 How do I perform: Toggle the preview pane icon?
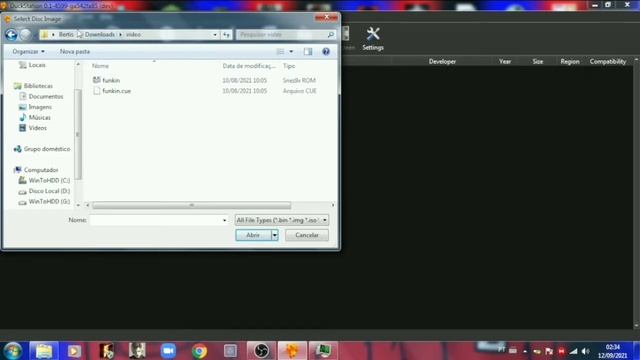[x=308, y=51]
